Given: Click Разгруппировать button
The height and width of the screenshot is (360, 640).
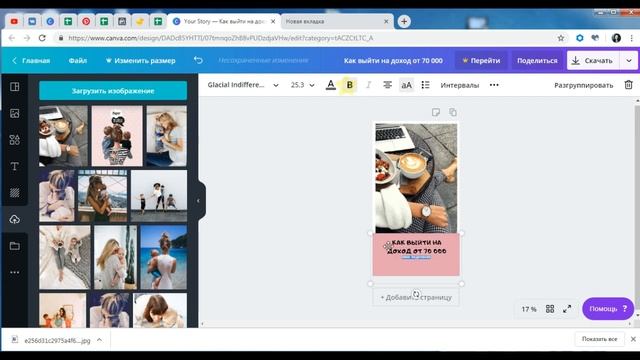Looking at the screenshot, I should pyautogui.click(x=583, y=85).
